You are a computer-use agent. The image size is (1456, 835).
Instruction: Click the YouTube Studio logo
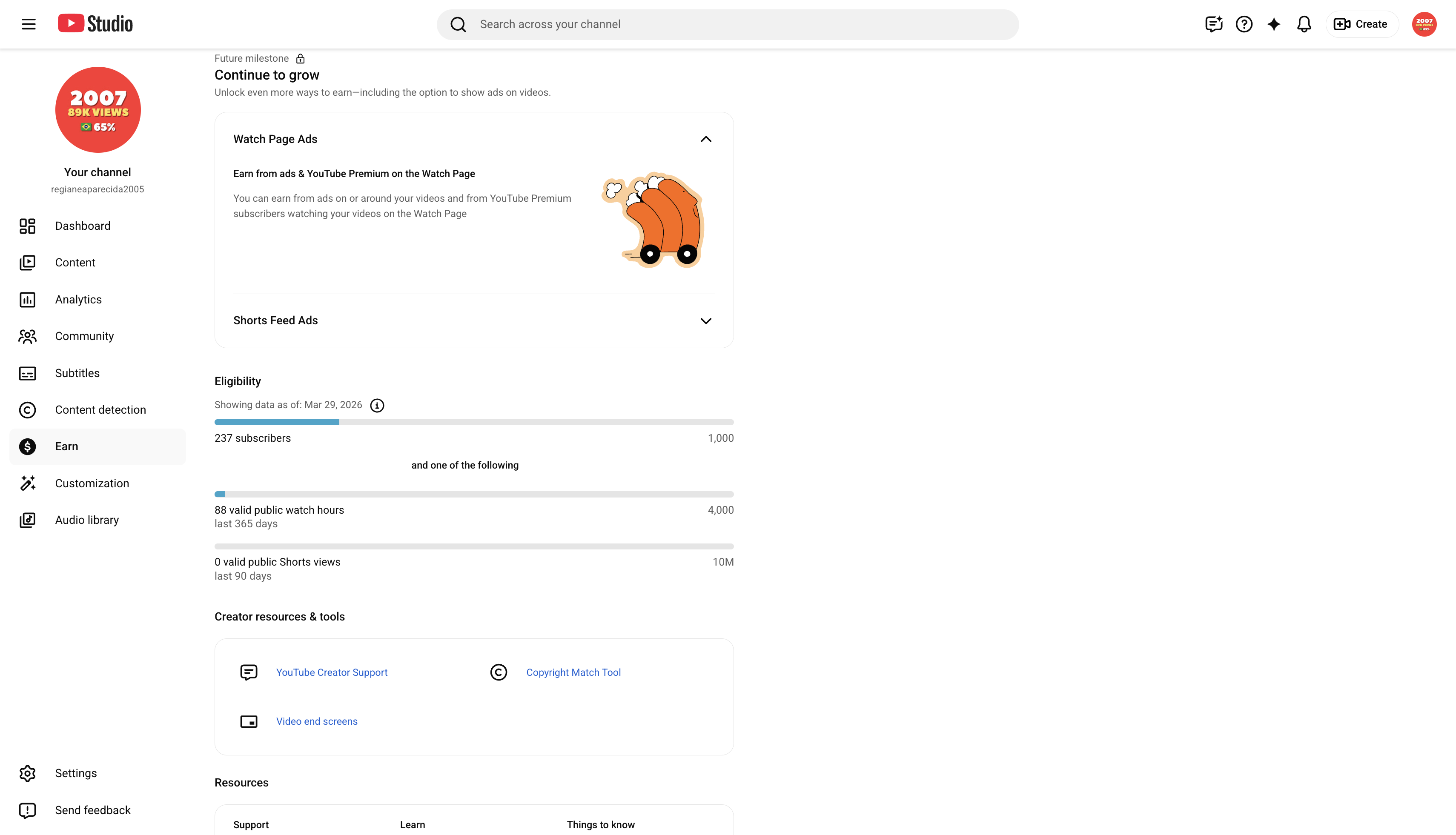(x=95, y=23)
